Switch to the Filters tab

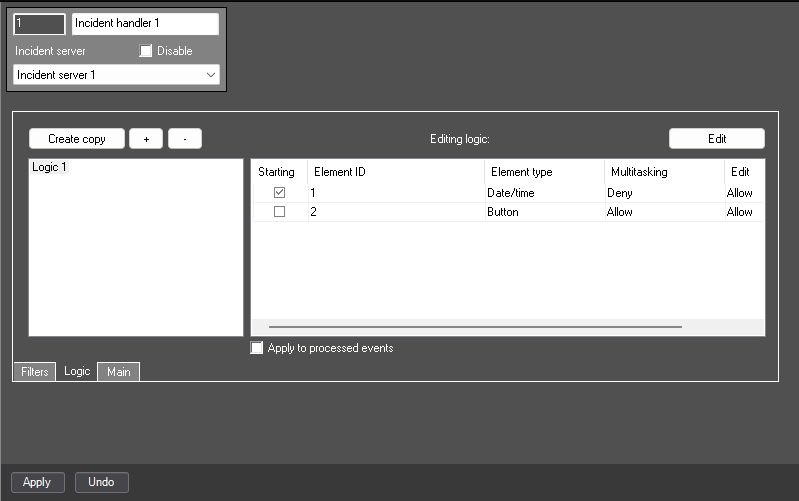[x=34, y=372]
